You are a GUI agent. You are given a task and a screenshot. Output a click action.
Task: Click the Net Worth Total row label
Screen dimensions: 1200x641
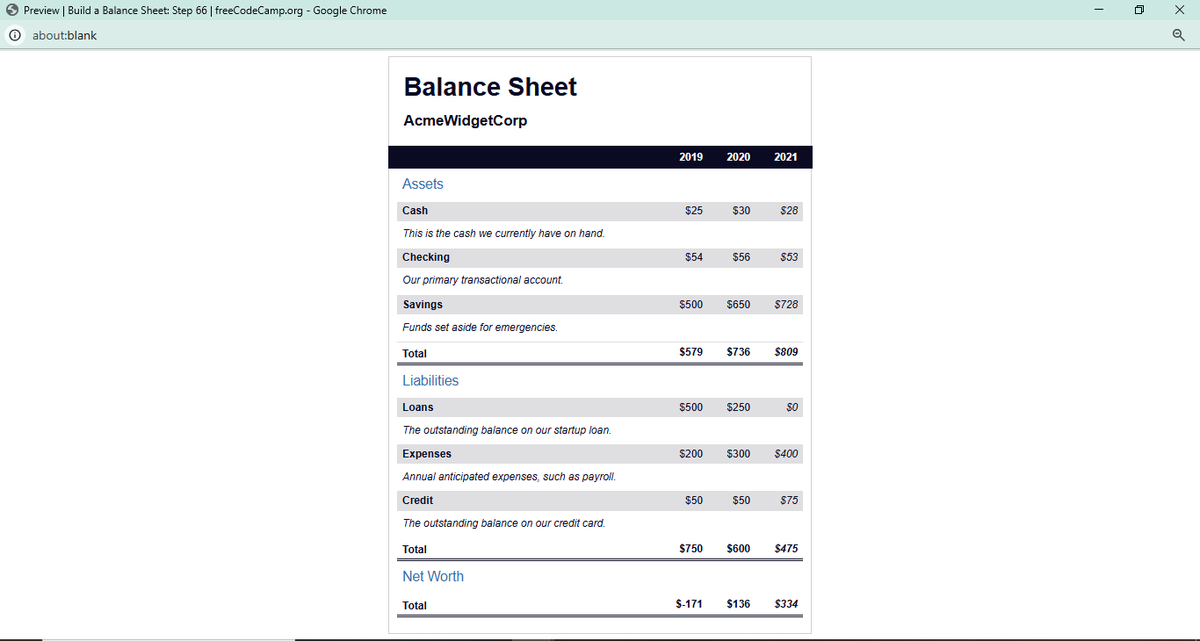pyautogui.click(x=414, y=606)
